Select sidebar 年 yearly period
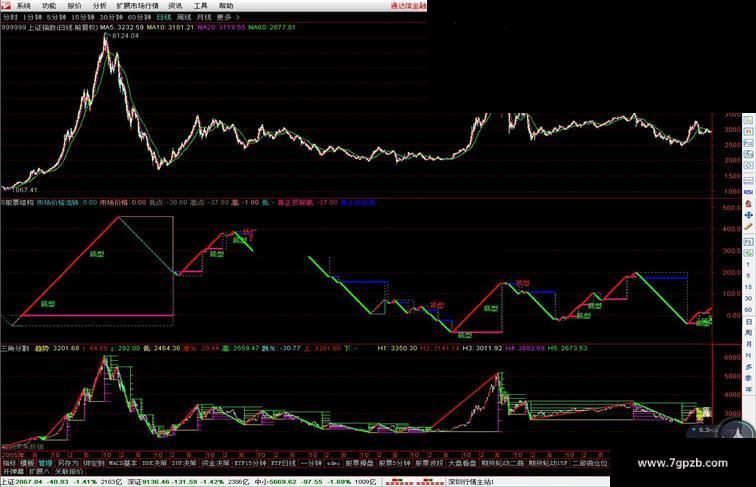Screen dimensions: 756x487 point(749,389)
